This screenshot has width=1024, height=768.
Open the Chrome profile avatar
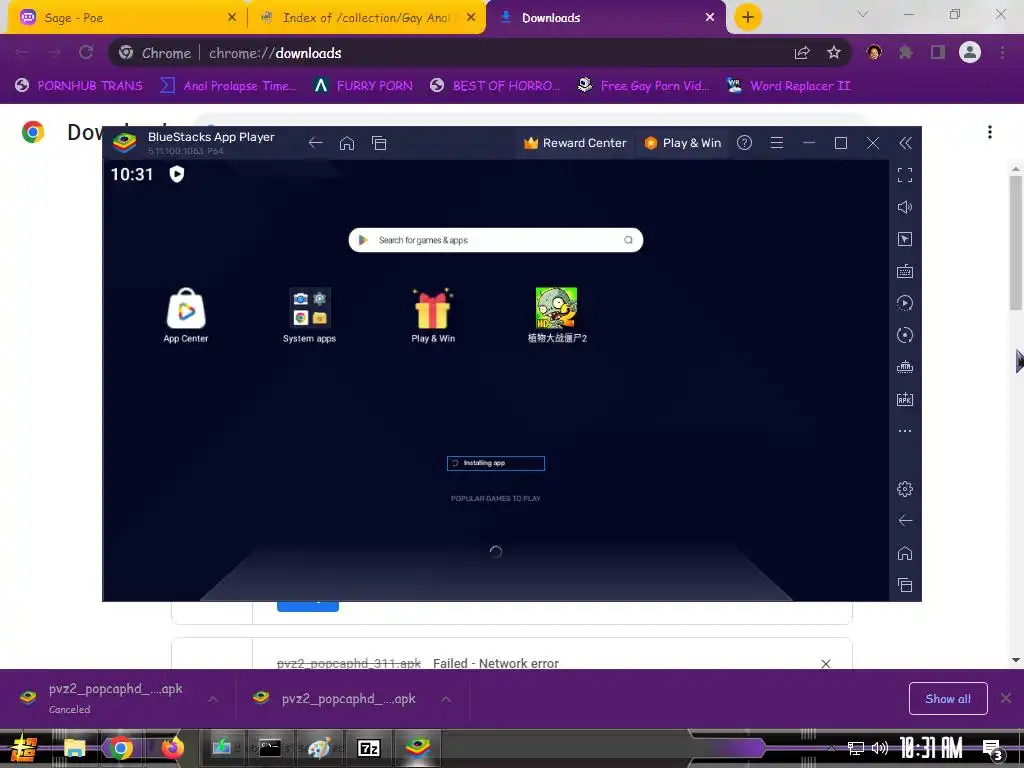pos(970,52)
